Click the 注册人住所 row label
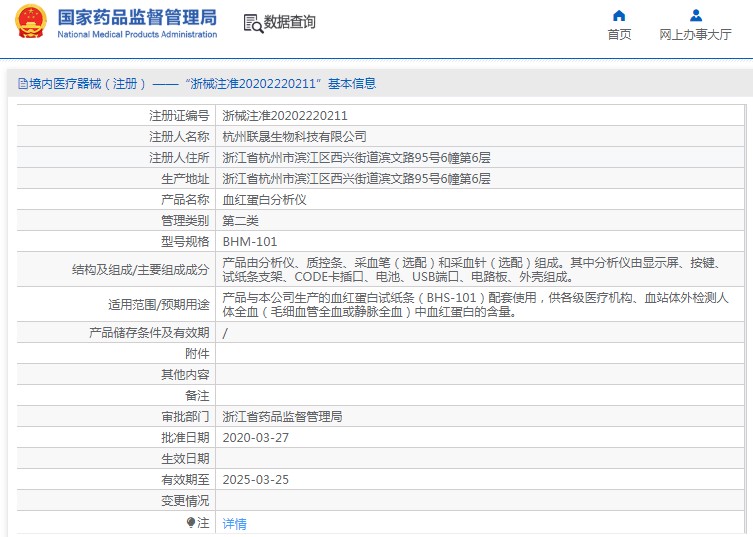 179,158
